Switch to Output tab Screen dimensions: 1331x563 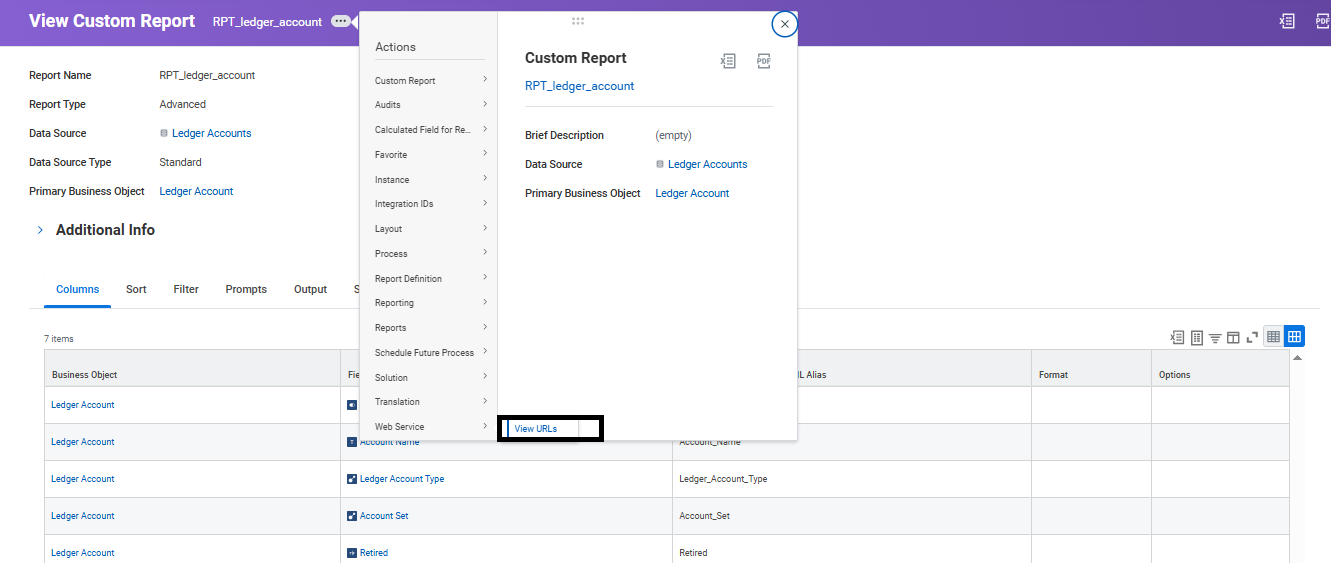pyautogui.click(x=311, y=289)
